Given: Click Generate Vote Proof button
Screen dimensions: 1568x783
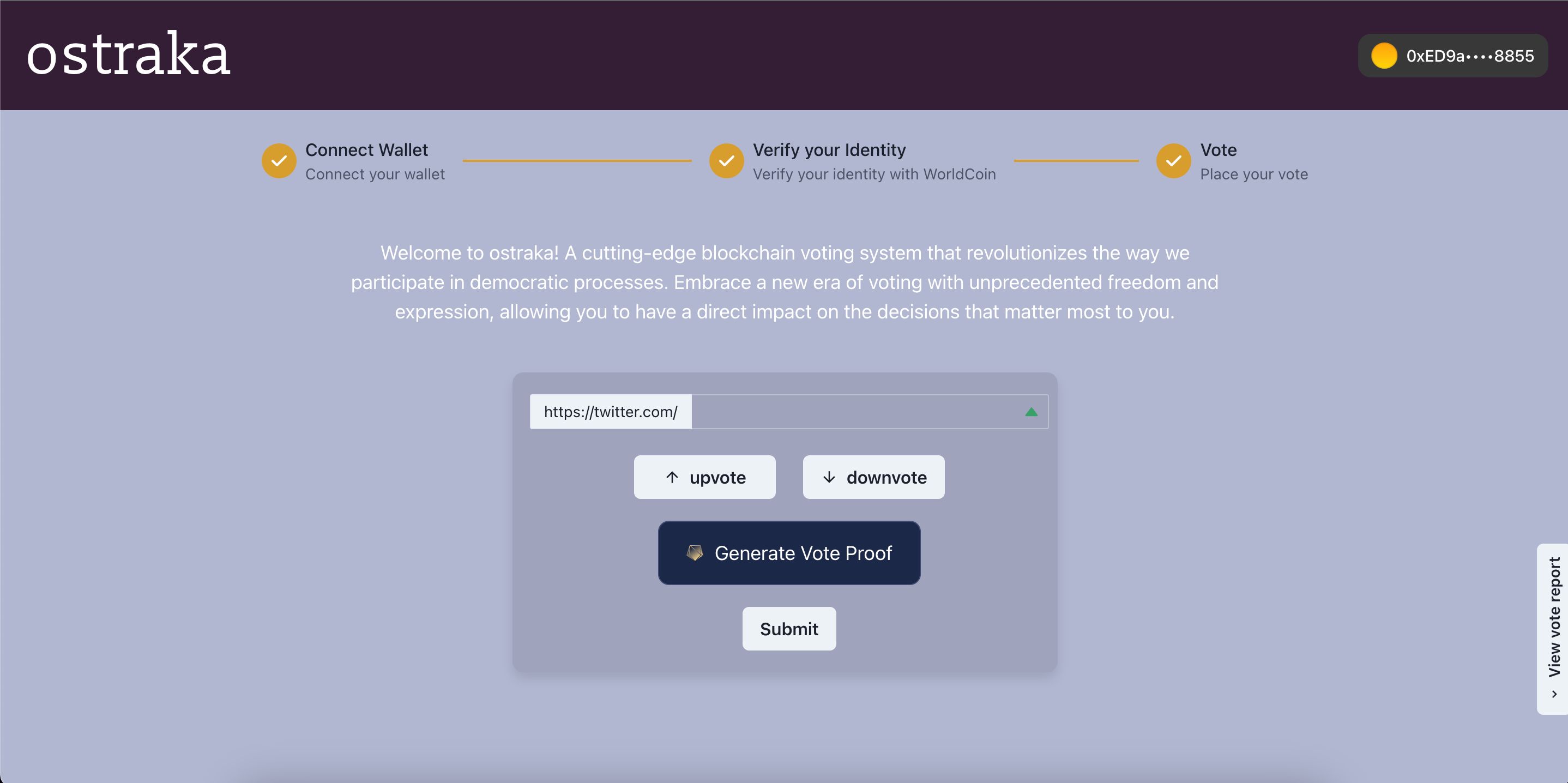Looking at the screenshot, I should (x=789, y=553).
